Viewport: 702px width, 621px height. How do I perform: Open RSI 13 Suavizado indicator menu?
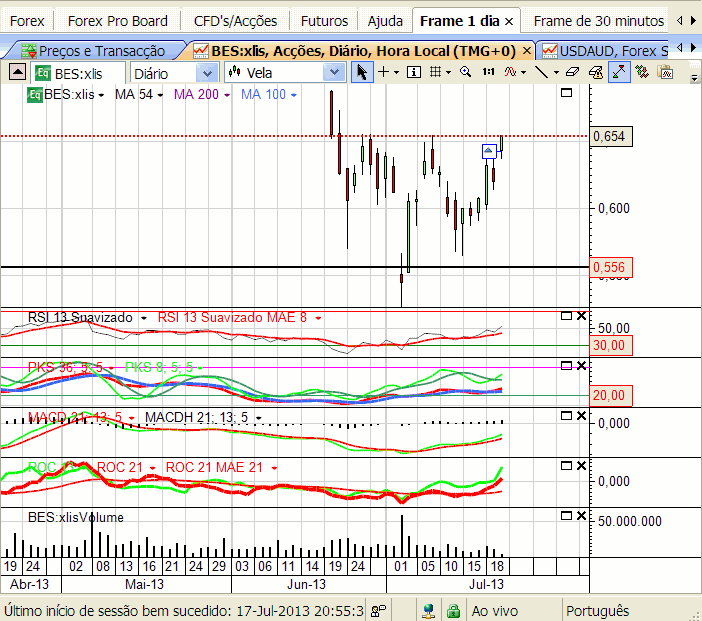(144, 318)
